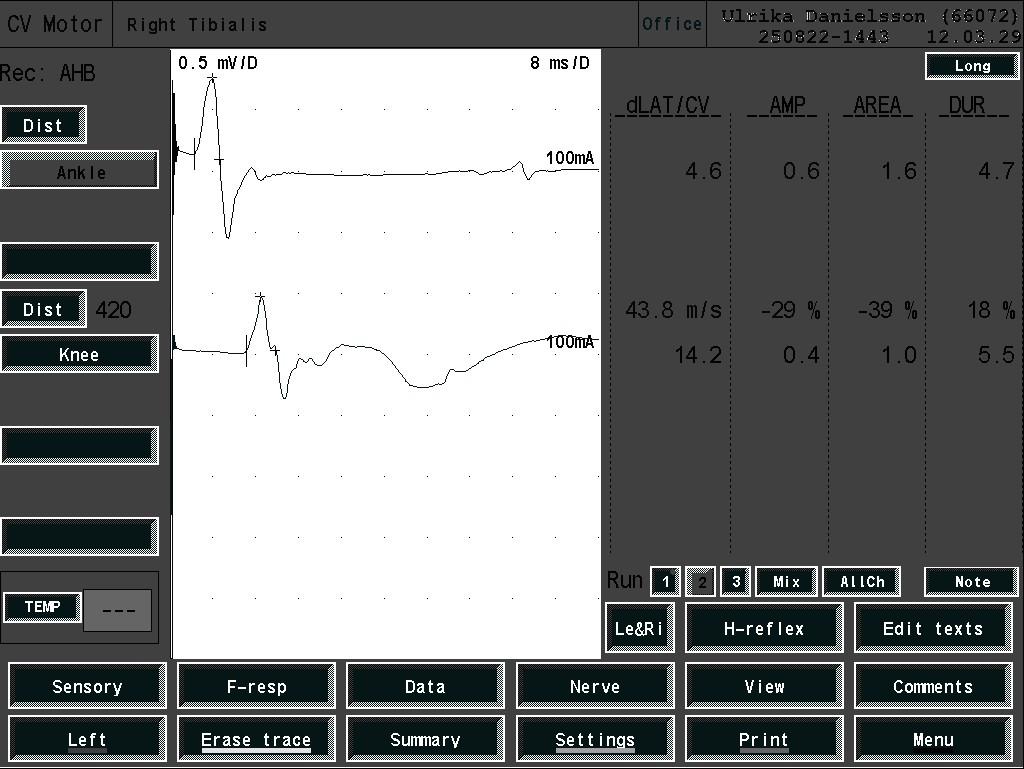
Task: Click the Le&Ri comparison button
Action: (640, 628)
